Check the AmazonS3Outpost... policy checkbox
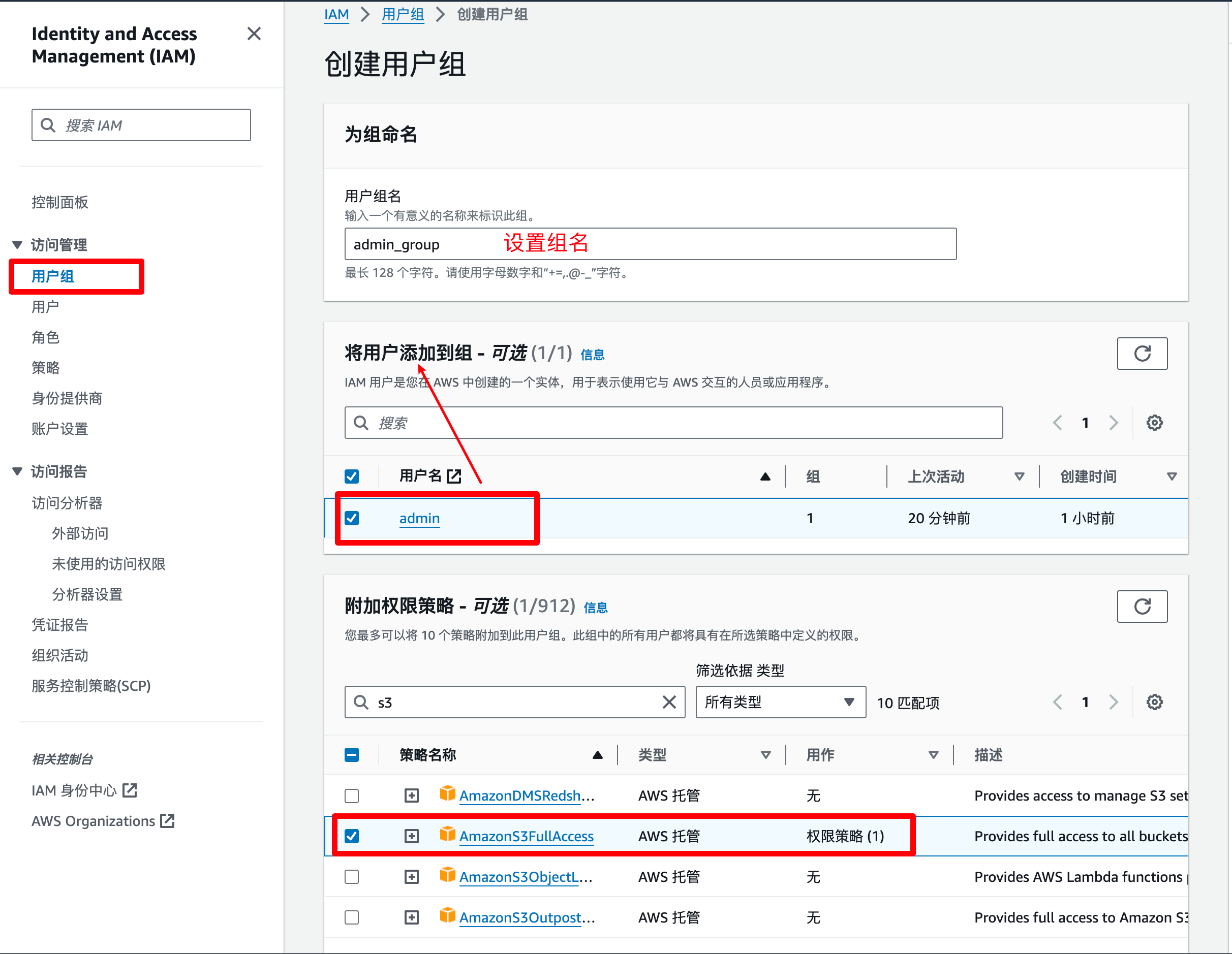The height and width of the screenshot is (954, 1232). tap(351, 917)
